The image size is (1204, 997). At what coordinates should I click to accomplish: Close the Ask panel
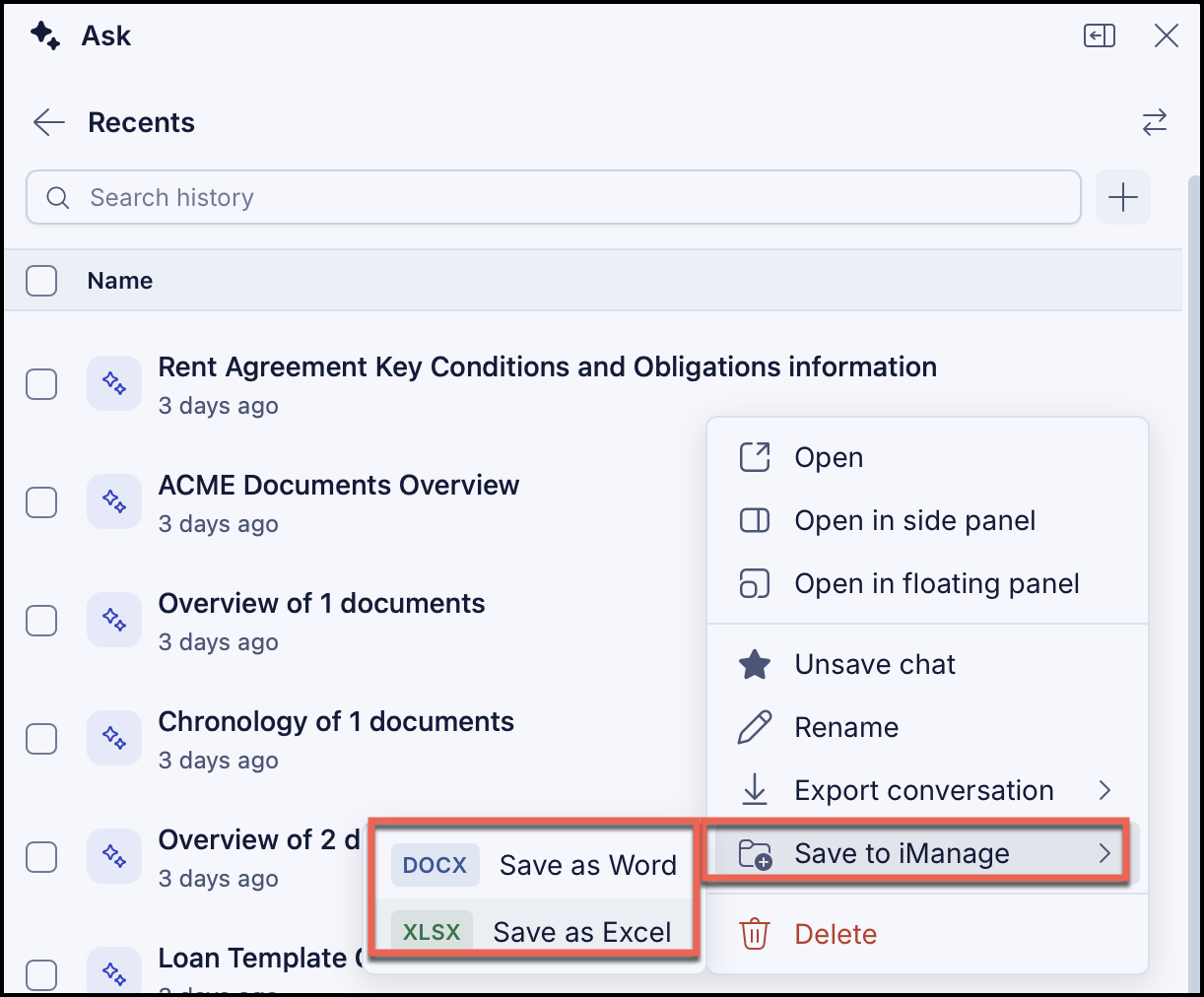click(x=1167, y=36)
